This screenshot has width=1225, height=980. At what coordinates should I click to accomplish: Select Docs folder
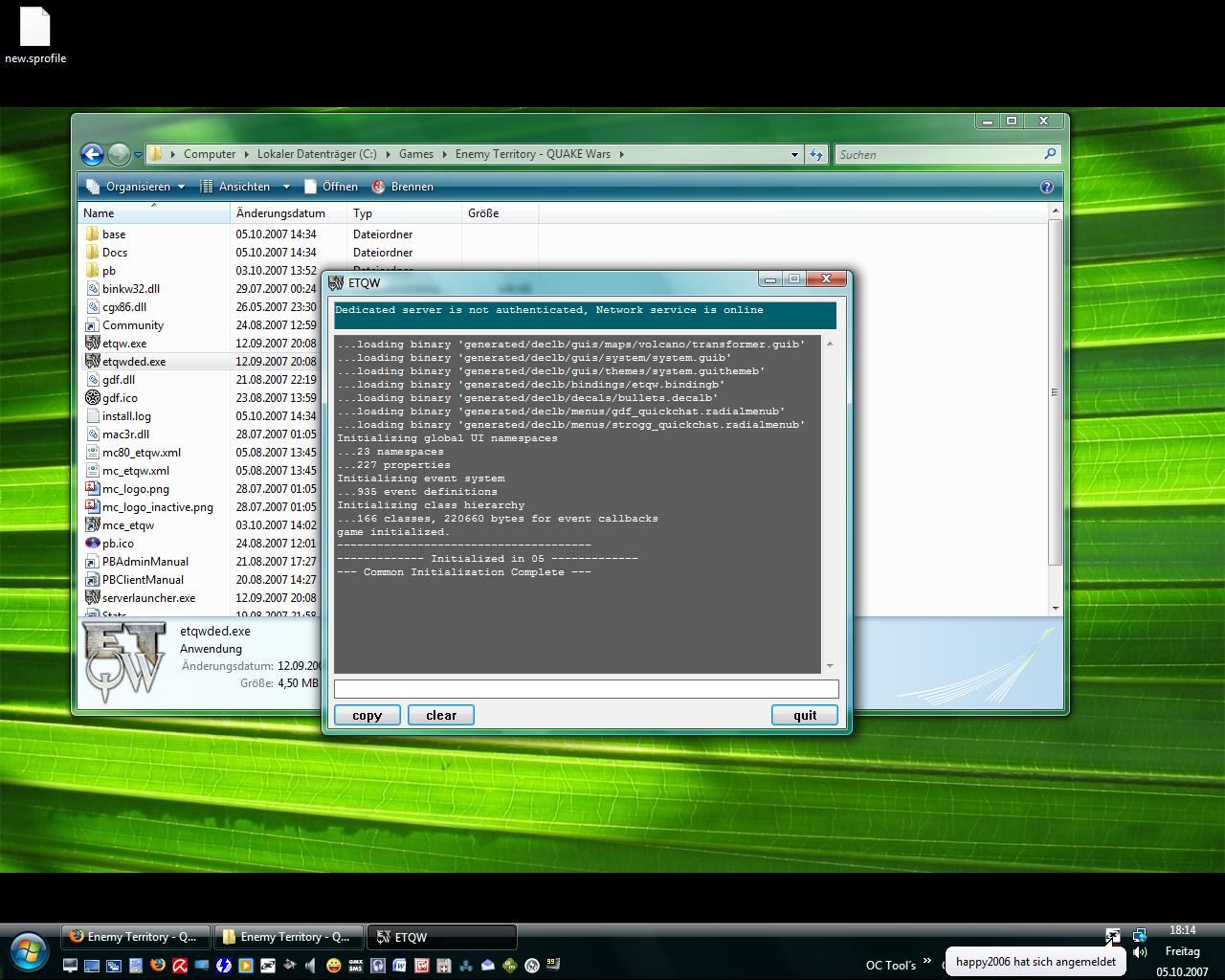[x=115, y=253]
